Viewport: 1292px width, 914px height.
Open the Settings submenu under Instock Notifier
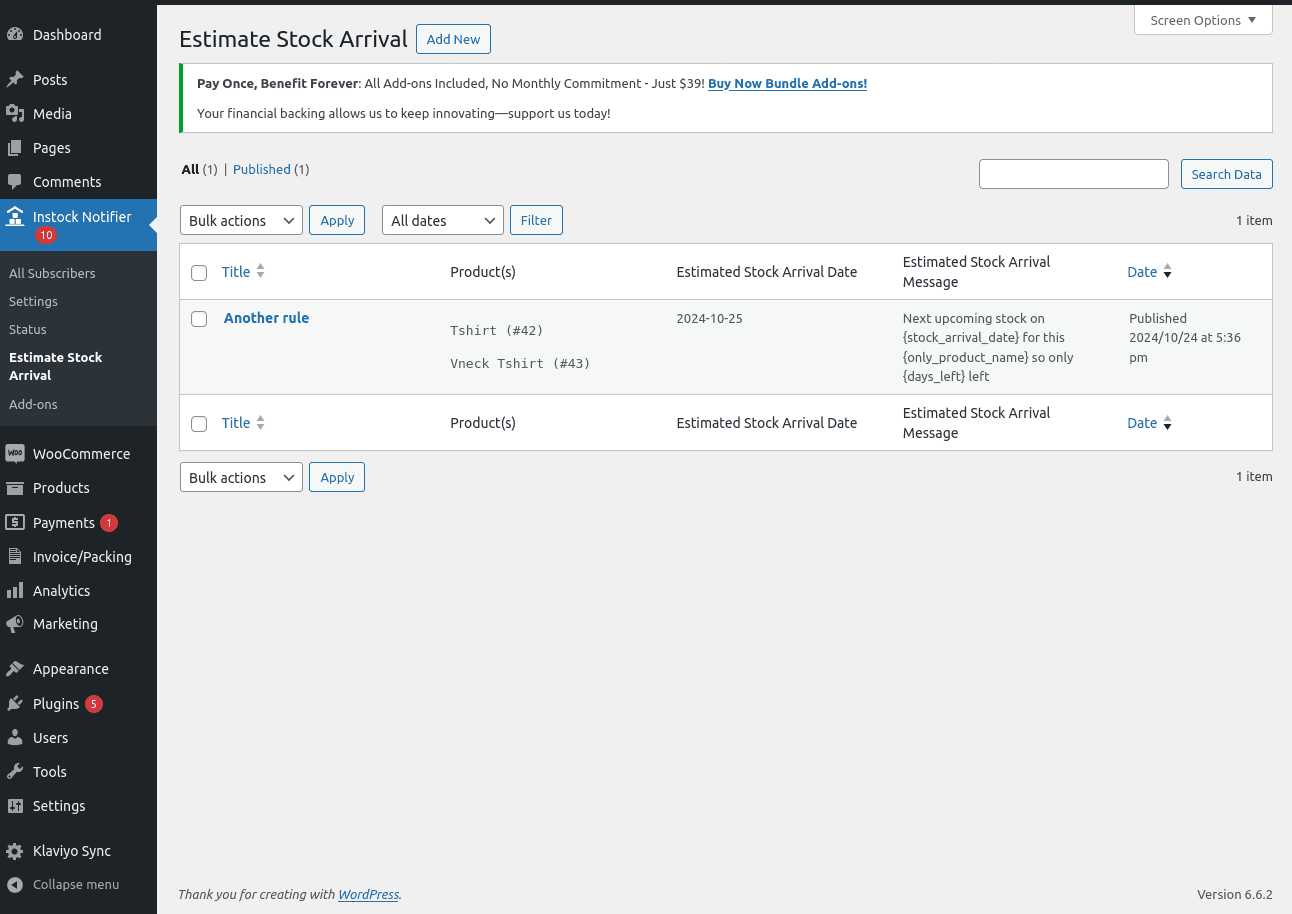tap(33, 301)
